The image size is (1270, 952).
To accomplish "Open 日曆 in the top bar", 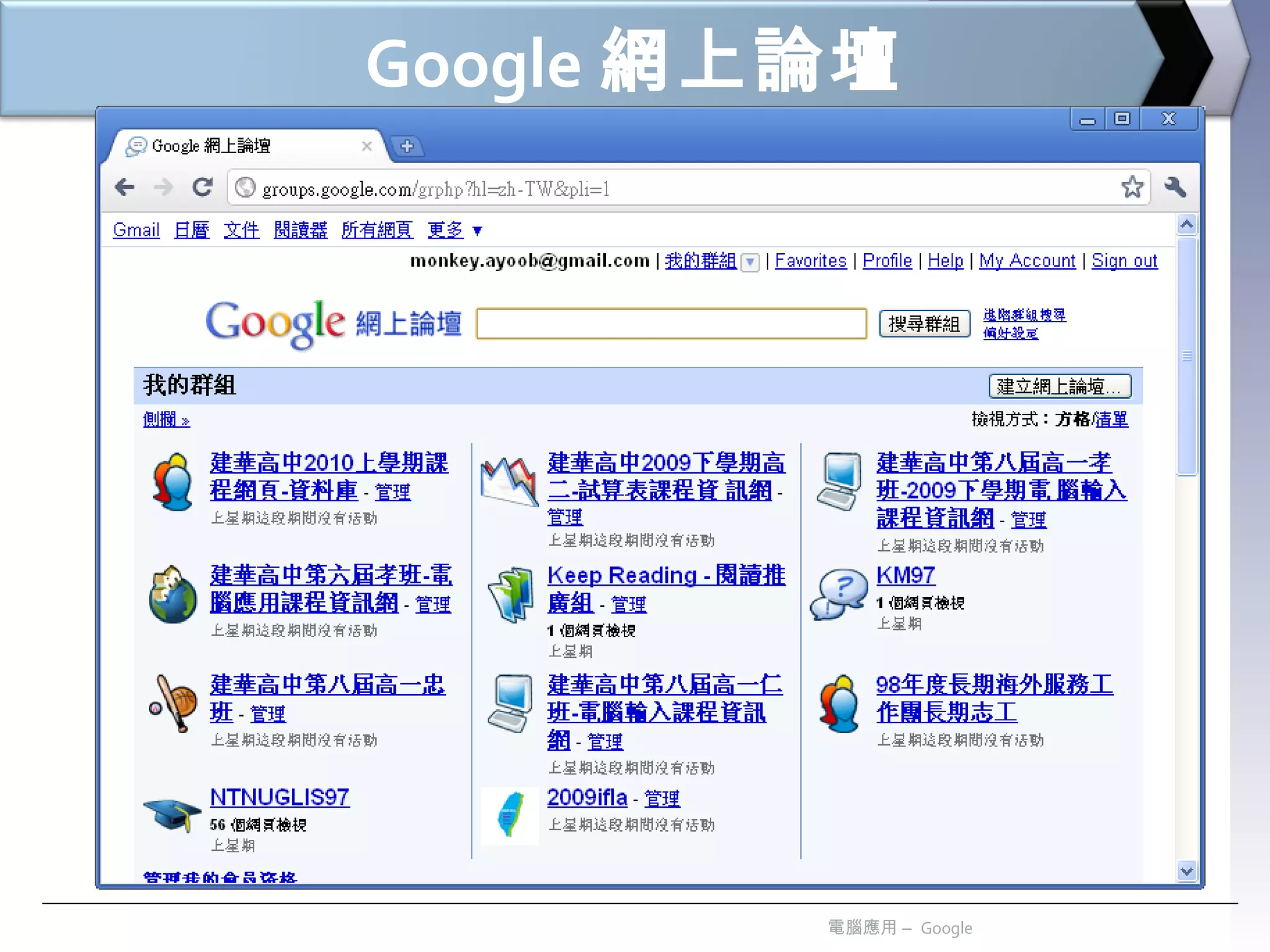I will coord(192,230).
